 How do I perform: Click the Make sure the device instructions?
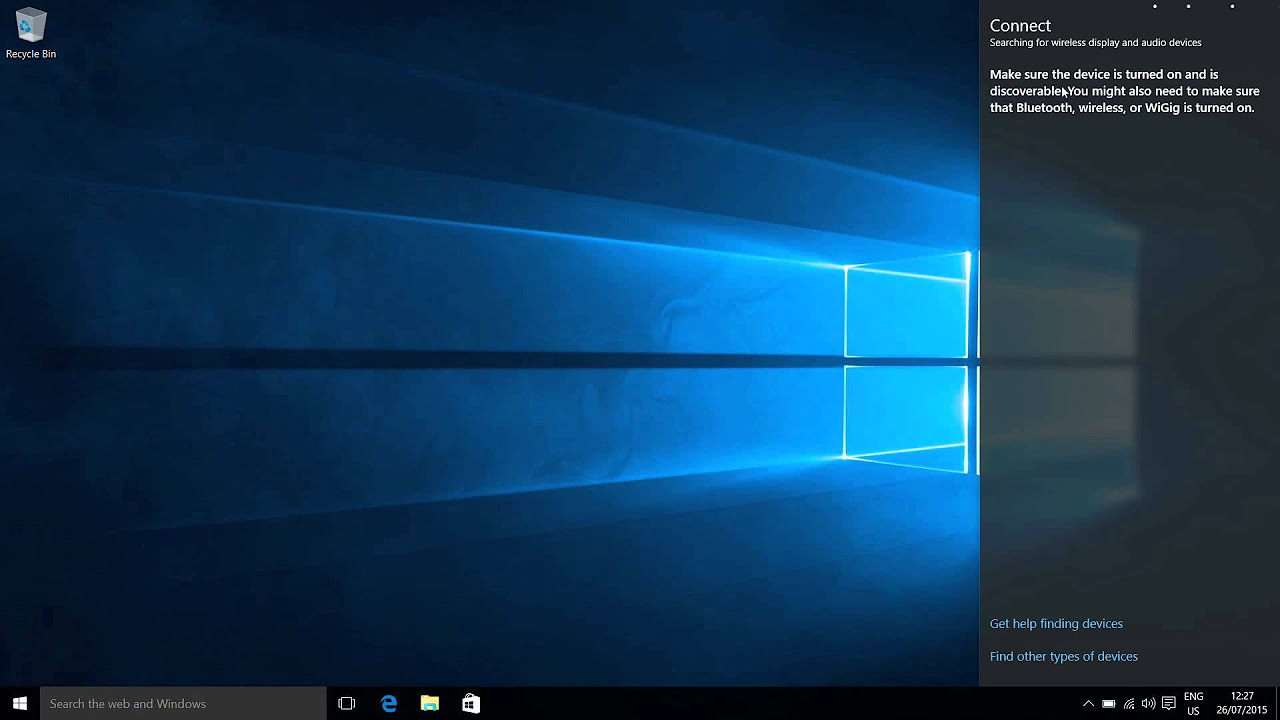pyautogui.click(x=1124, y=91)
